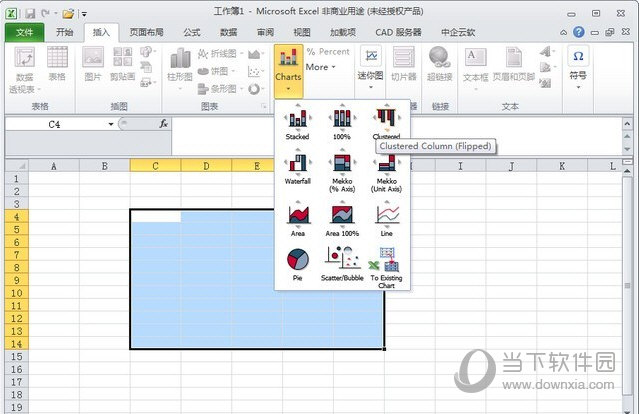
Task: Choose the Pie chart icon
Action: tap(298, 262)
